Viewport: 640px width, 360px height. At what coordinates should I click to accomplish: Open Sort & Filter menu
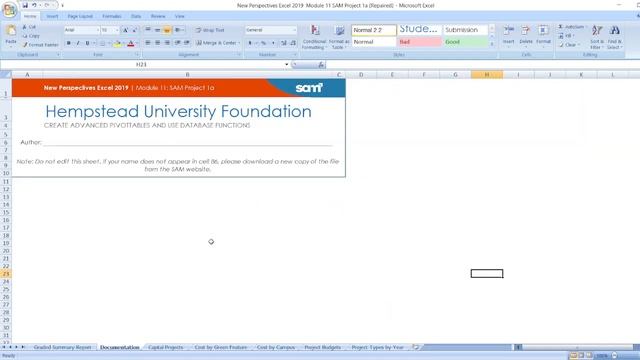click(x=597, y=37)
